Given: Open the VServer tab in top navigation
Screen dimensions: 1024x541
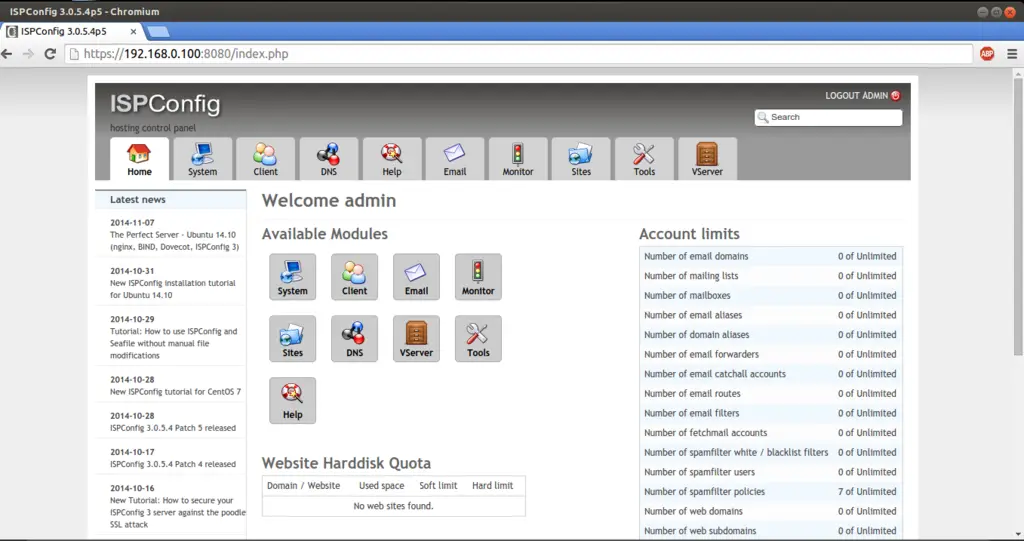Looking at the screenshot, I should coord(707,159).
